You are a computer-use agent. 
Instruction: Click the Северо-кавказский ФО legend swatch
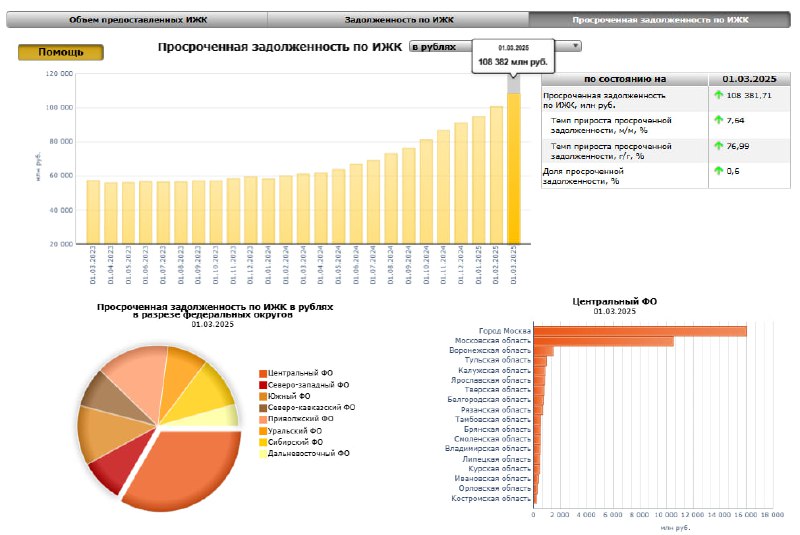(x=263, y=407)
